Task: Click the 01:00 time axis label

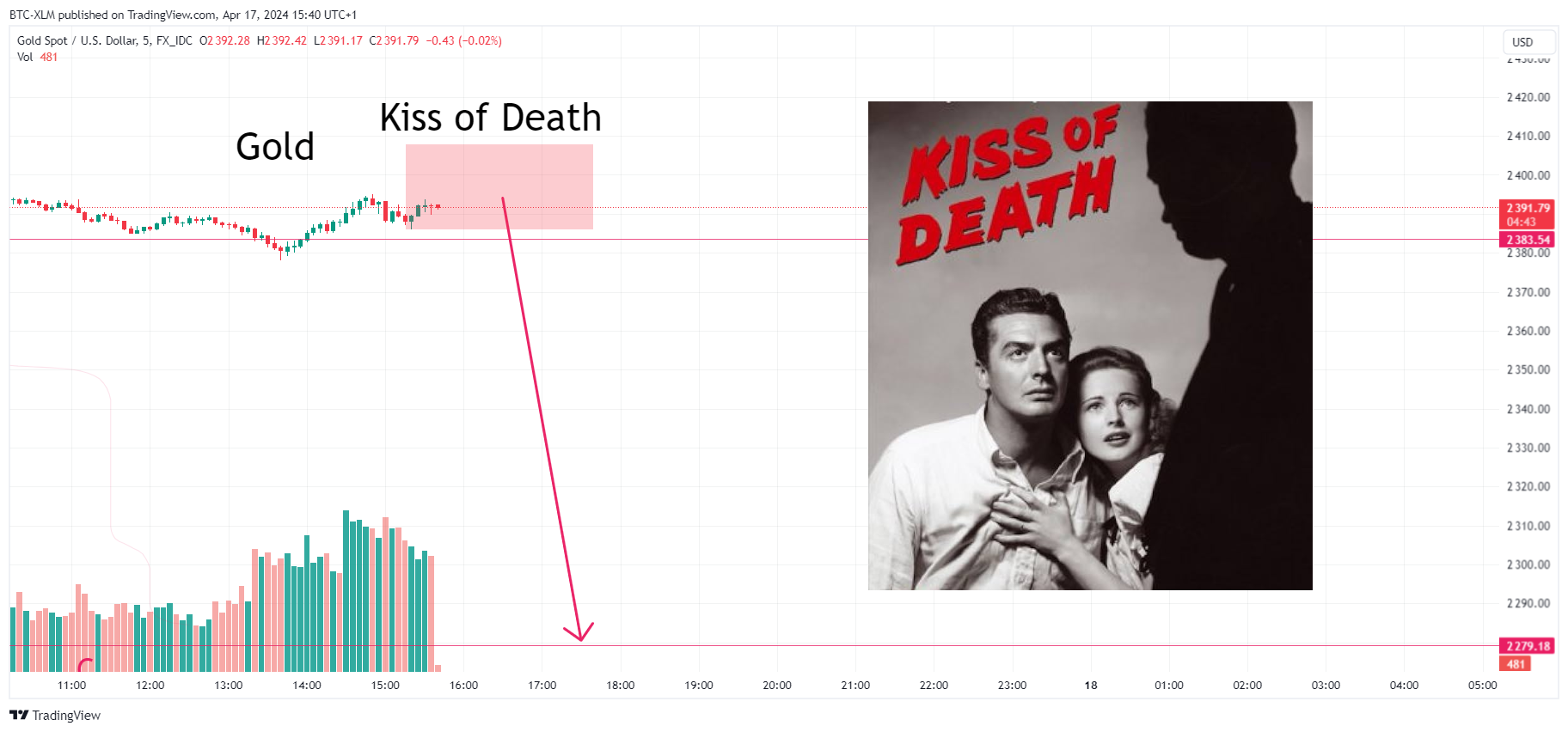Action: 1169,686
